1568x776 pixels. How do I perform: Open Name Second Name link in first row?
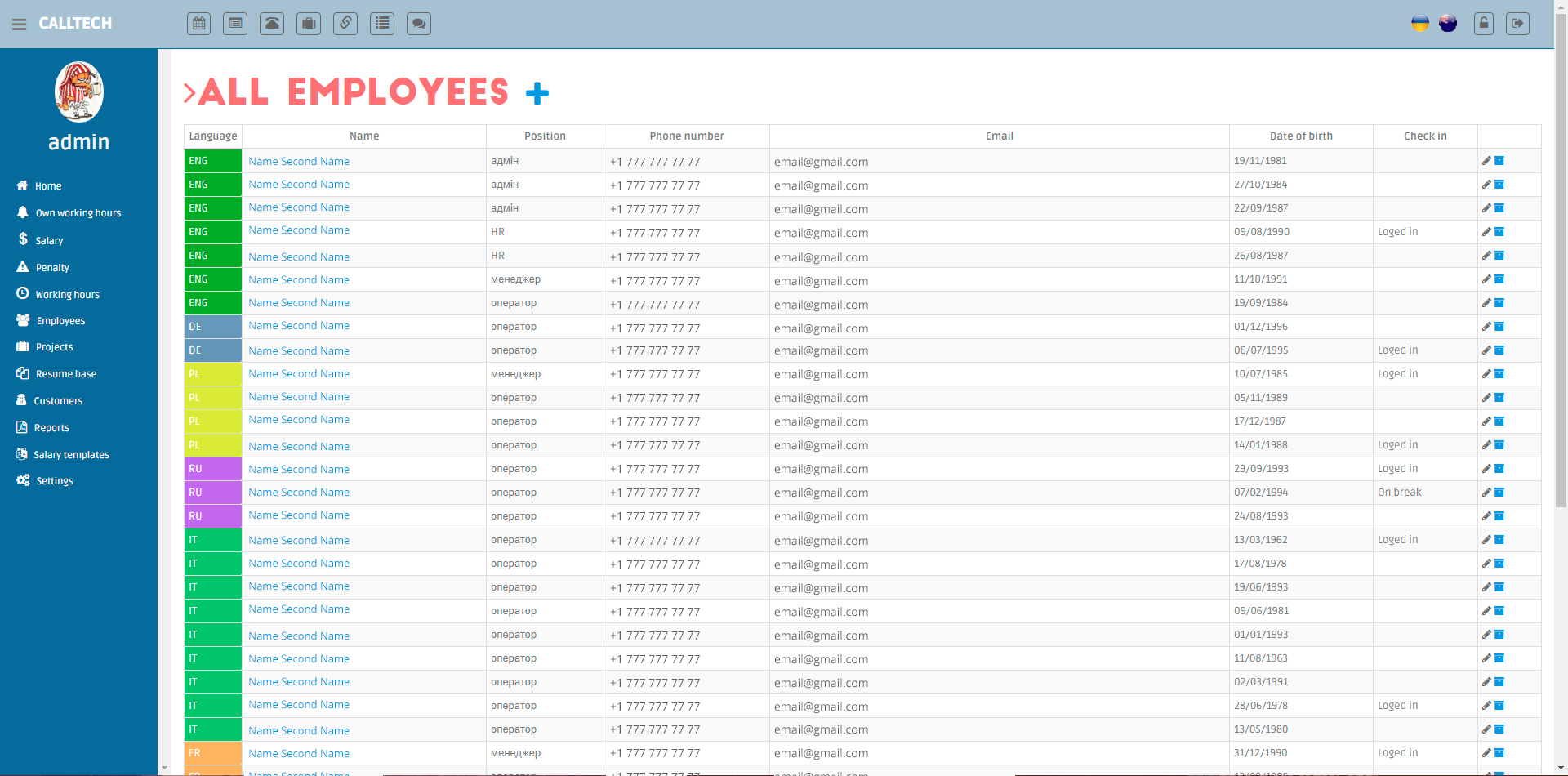pyautogui.click(x=299, y=162)
